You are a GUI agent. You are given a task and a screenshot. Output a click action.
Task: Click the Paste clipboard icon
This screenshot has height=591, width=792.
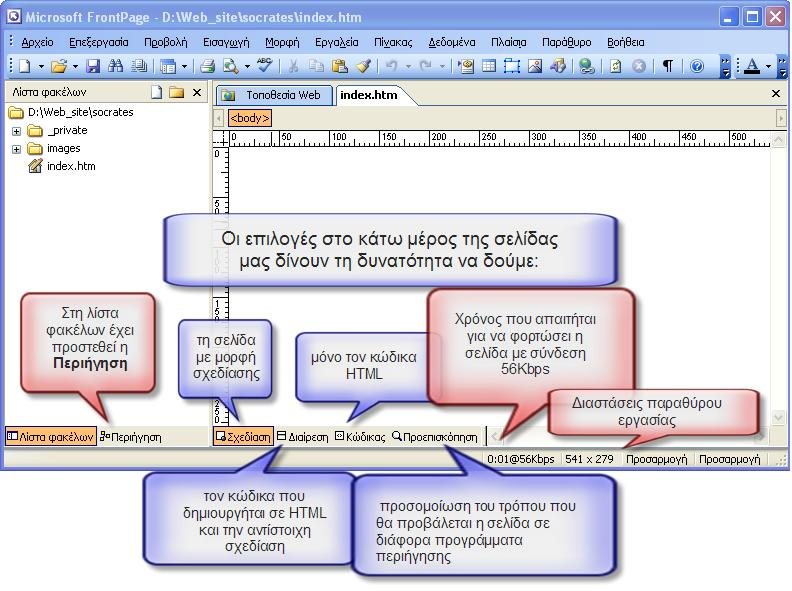point(339,66)
